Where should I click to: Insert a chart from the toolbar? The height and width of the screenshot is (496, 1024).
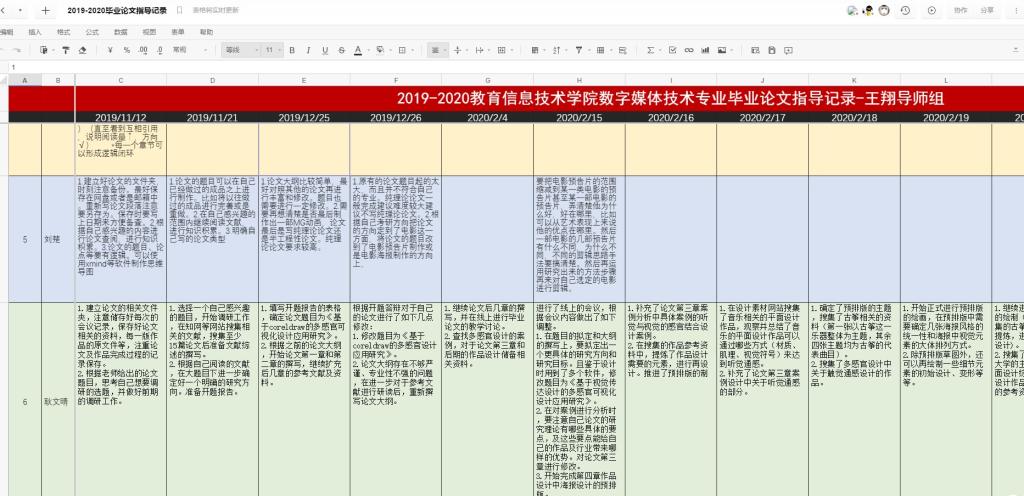[x=705, y=49]
